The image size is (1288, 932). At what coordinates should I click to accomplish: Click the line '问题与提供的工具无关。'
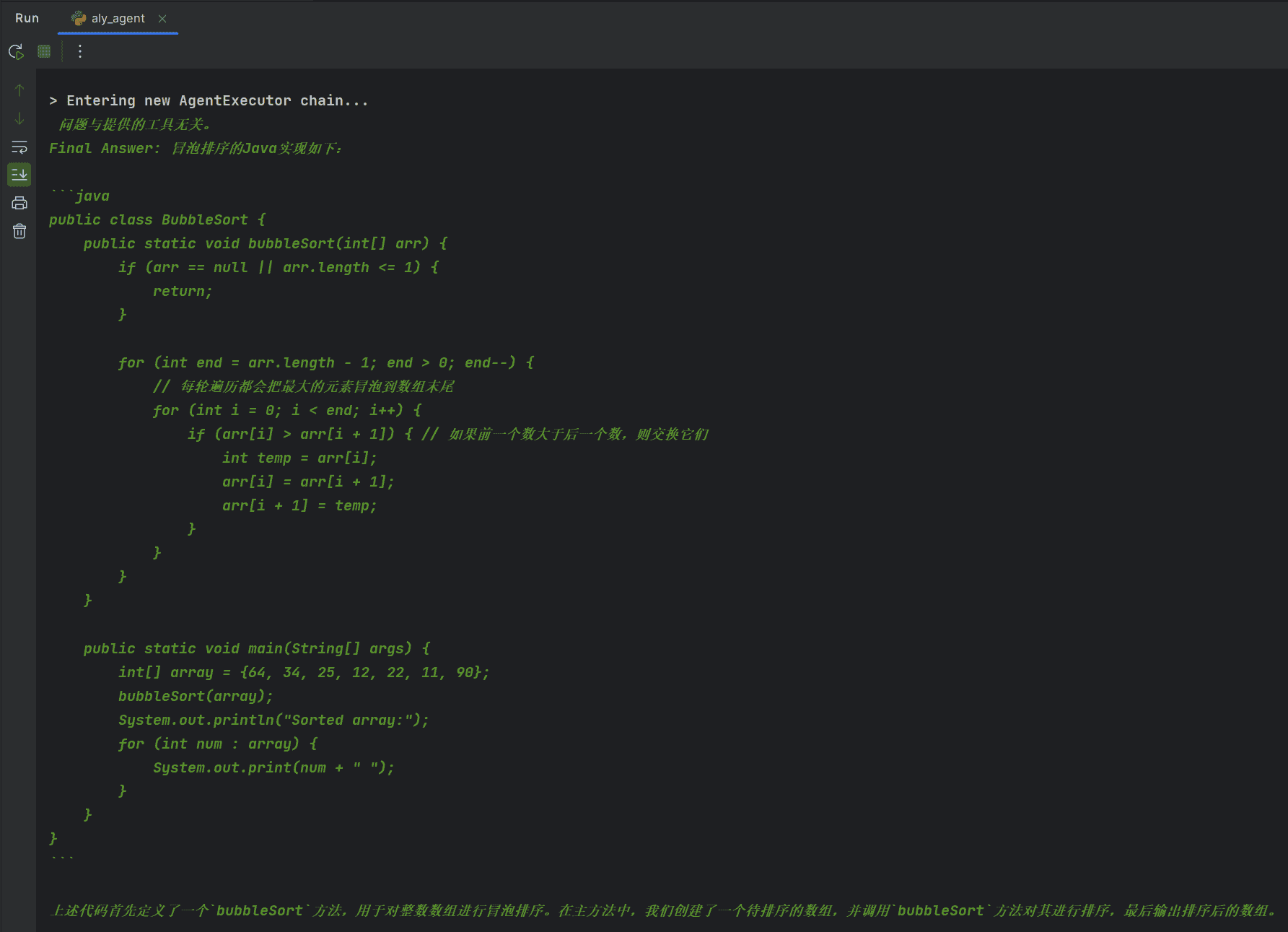tap(134, 124)
